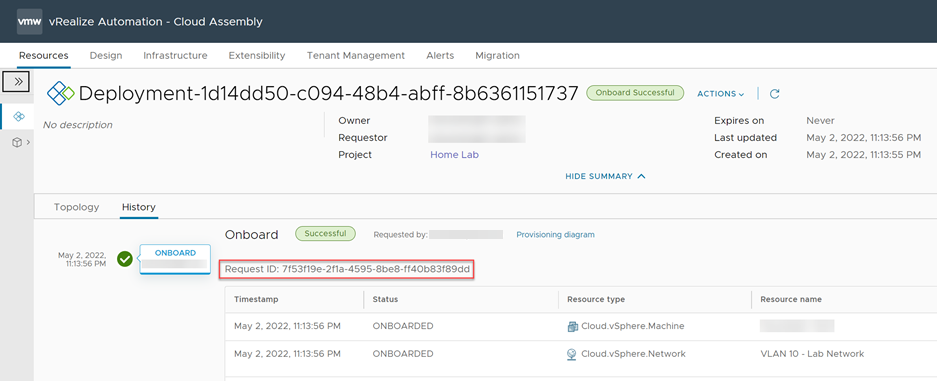Open the Provisioning diagram link

(x=555, y=235)
